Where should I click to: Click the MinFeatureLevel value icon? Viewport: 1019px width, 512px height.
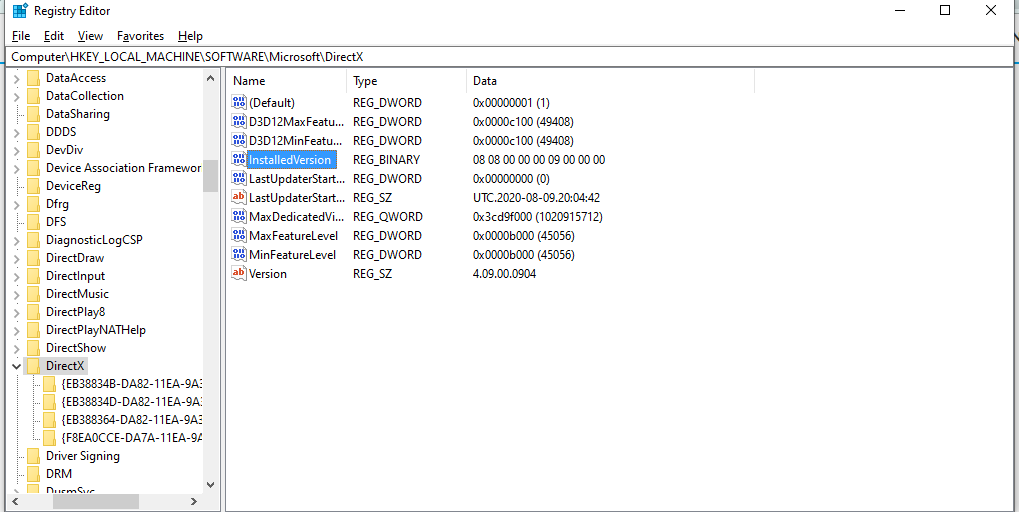[239, 255]
